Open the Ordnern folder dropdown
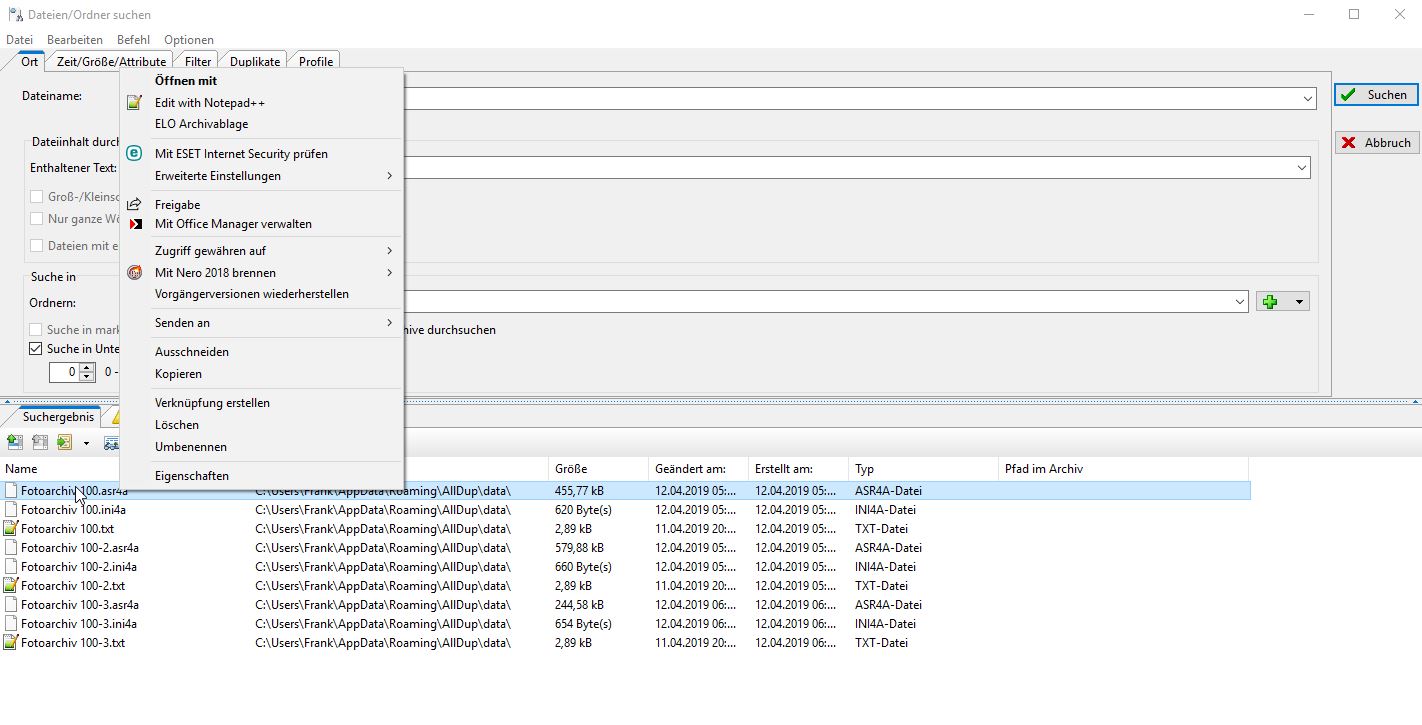This screenshot has width=1422, height=725. pos(1240,302)
